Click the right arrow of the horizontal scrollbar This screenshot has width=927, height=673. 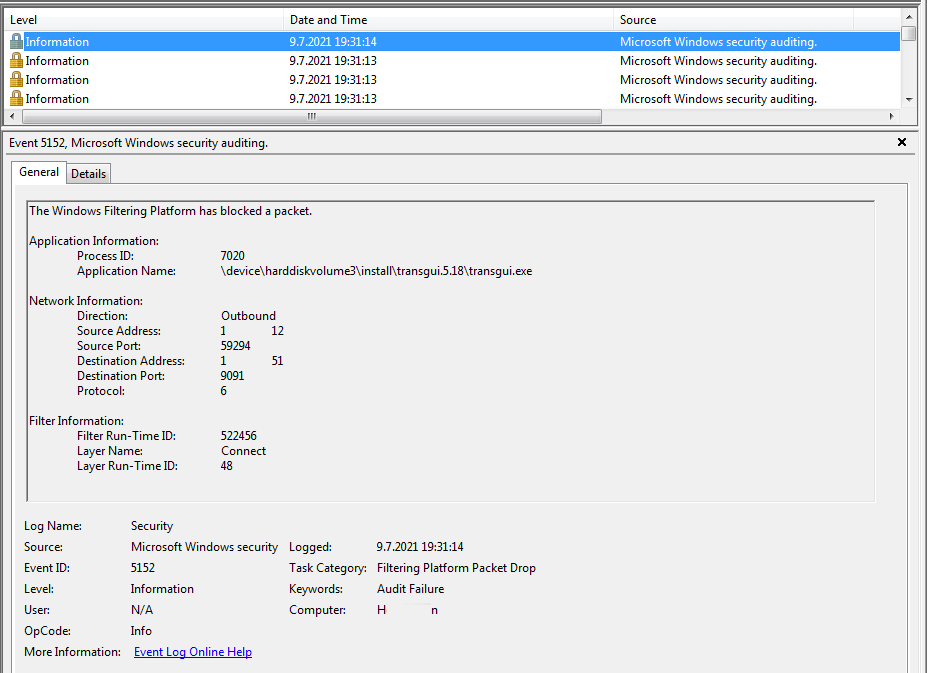tap(891, 116)
